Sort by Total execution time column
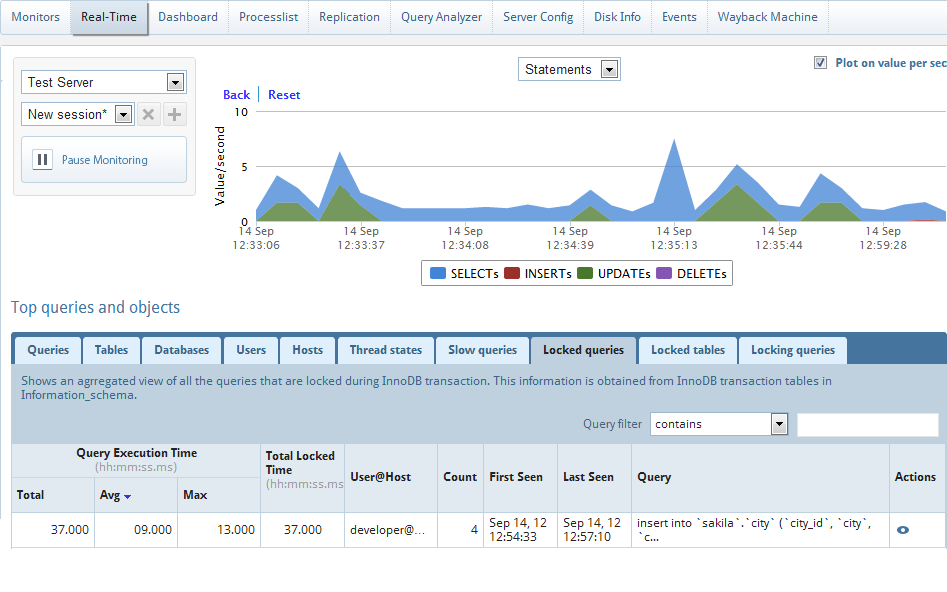The height and width of the screenshot is (592, 947). pos(53,495)
